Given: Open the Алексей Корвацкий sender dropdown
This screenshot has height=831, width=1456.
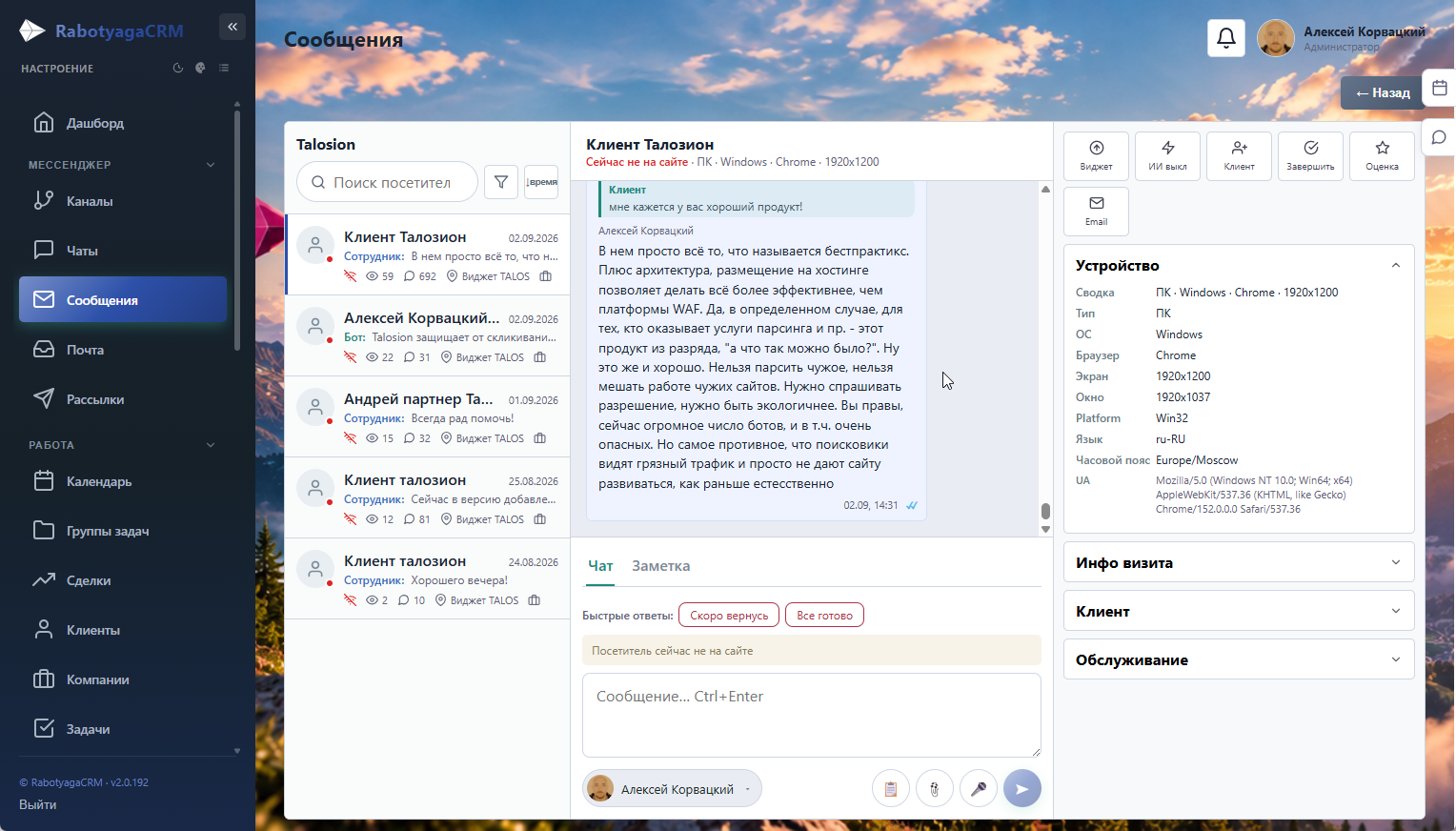Looking at the screenshot, I should [672, 789].
